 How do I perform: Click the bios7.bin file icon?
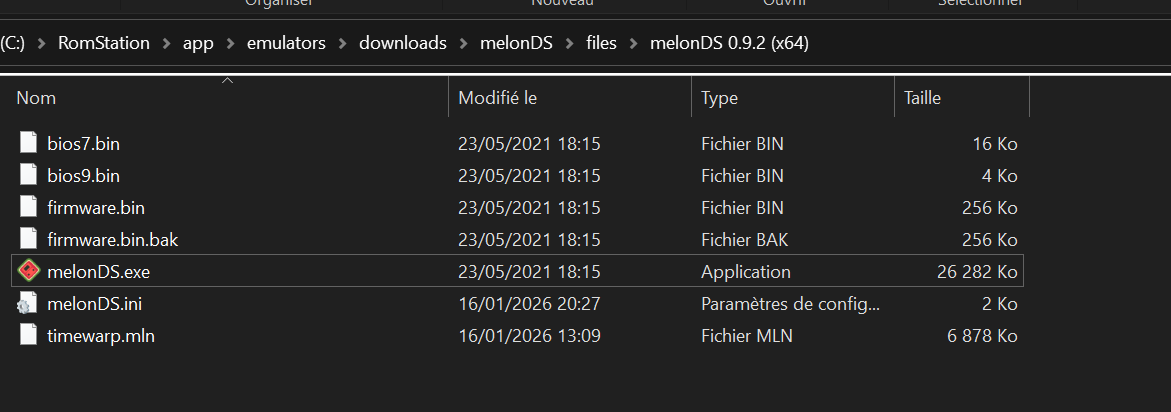point(28,143)
